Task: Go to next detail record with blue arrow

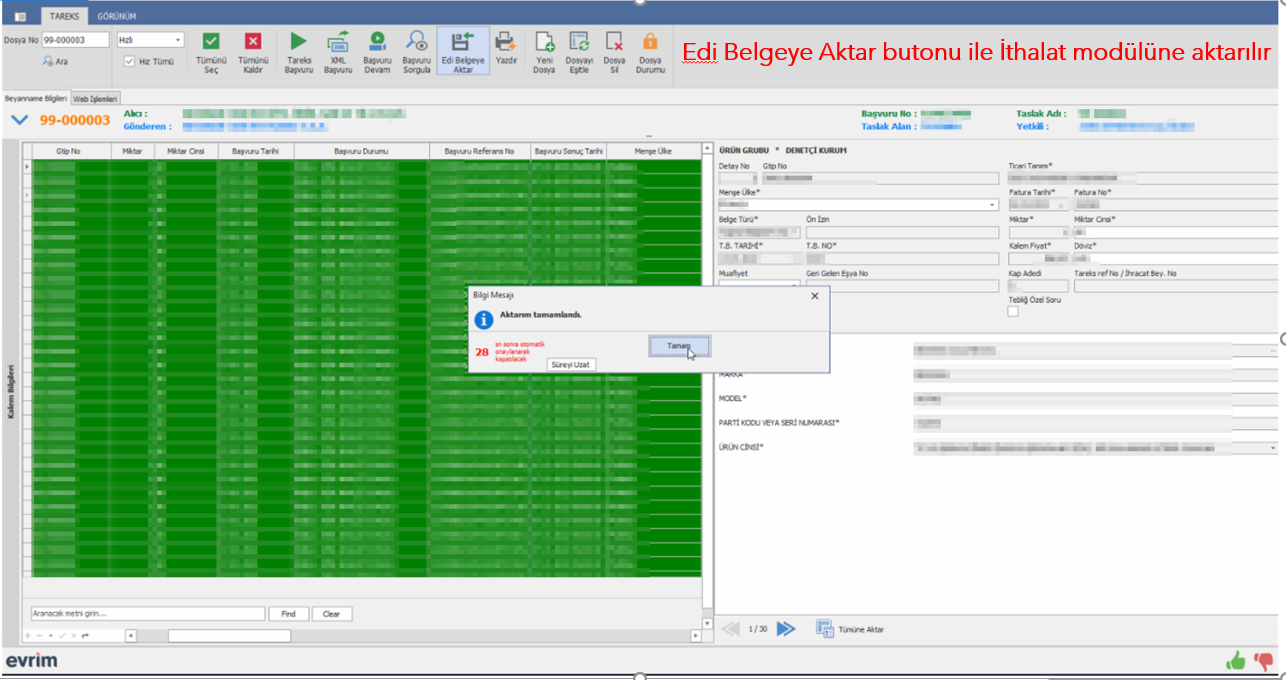Action: [786, 629]
